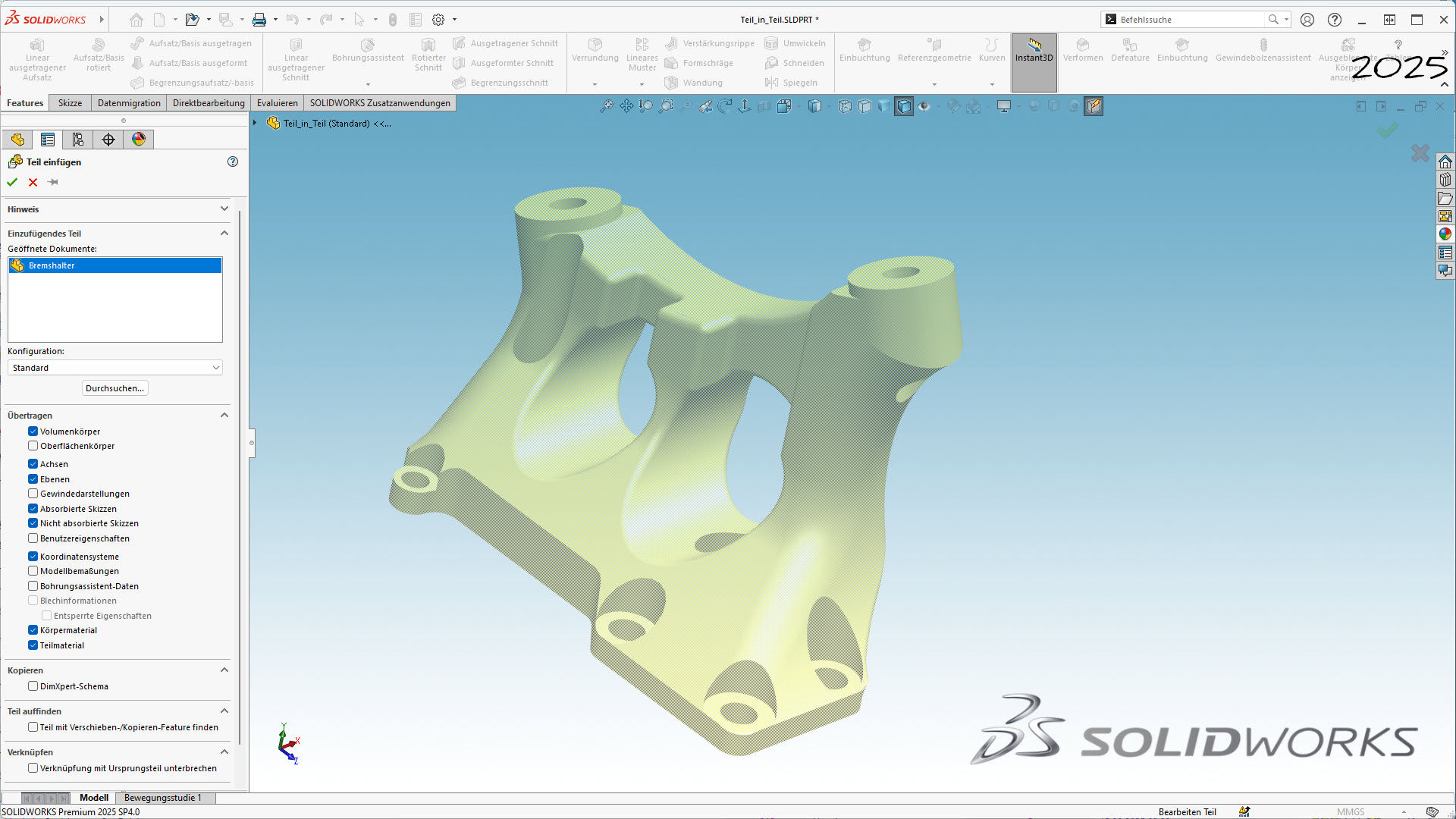1456x819 pixels.
Task: Click the Durchsuchen... button
Action: pyautogui.click(x=115, y=388)
